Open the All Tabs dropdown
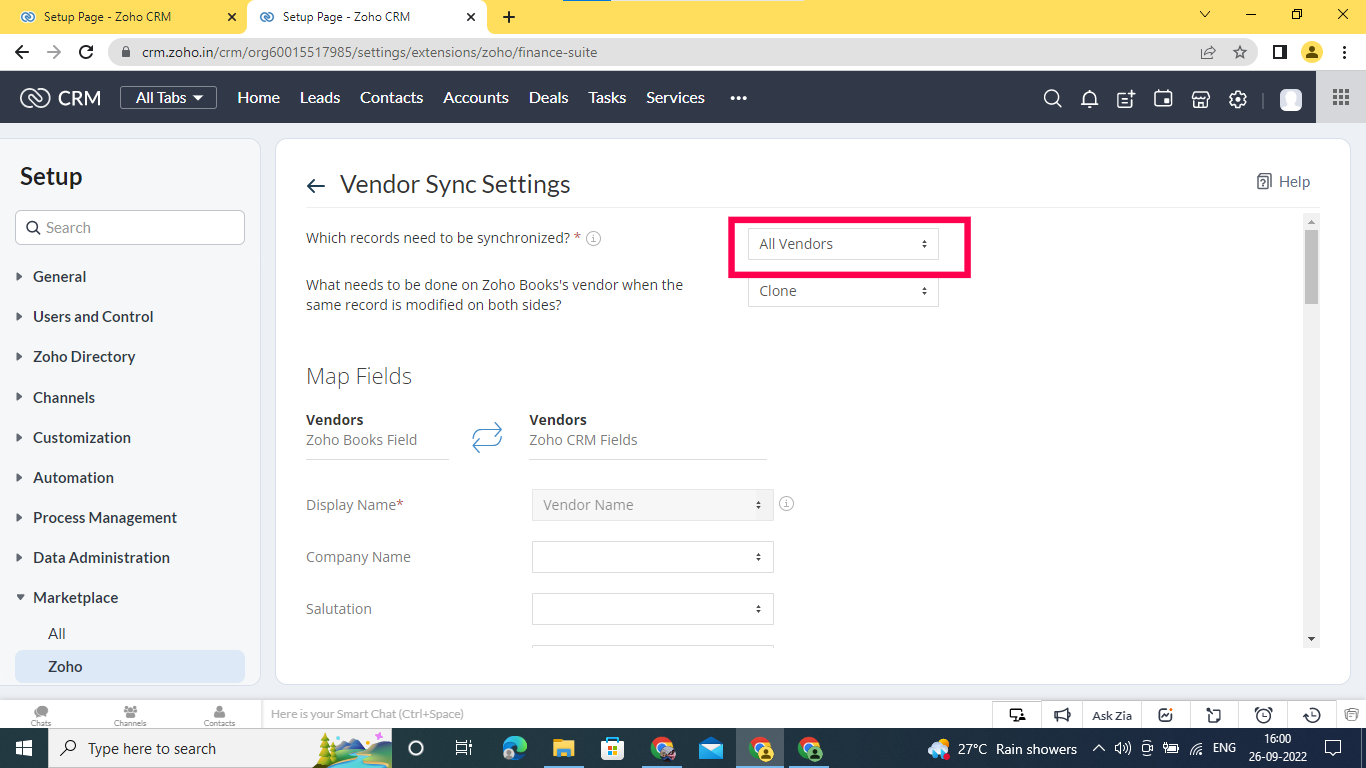The width and height of the screenshot is (1366, 768). pyautogui.click(x=168, y=97)
